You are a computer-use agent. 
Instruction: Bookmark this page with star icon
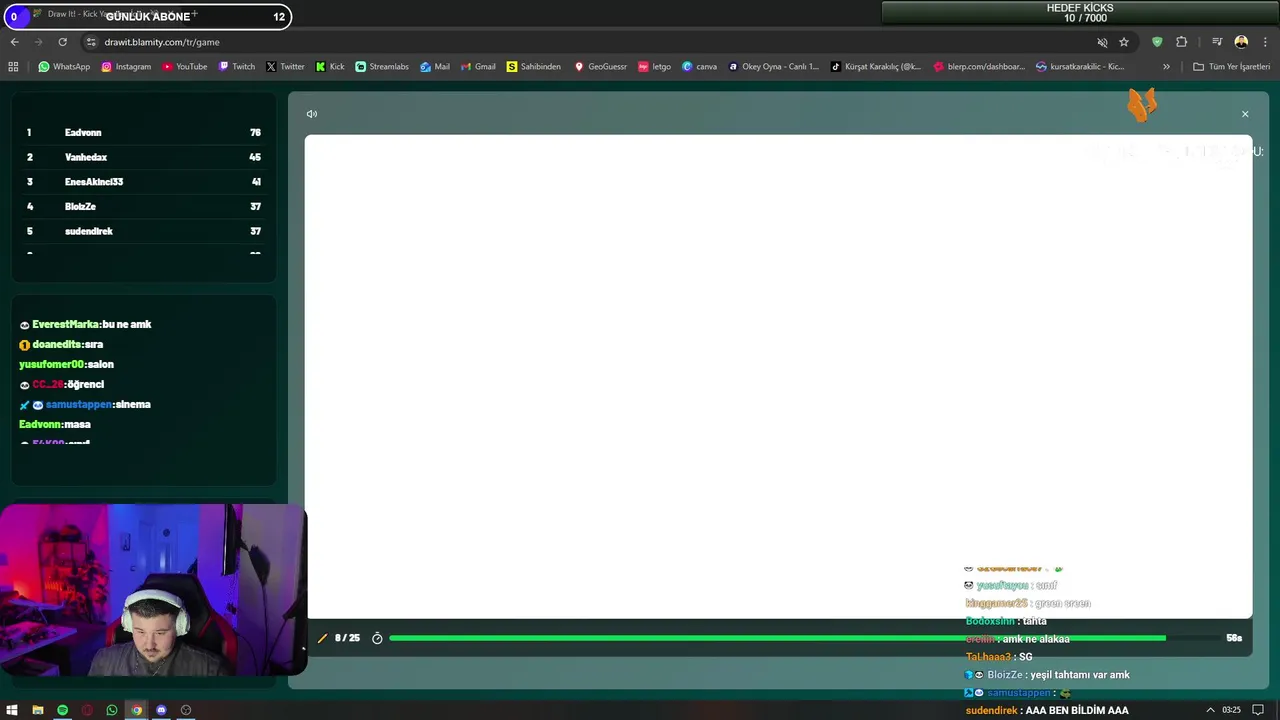click(x=1124, y=42)
